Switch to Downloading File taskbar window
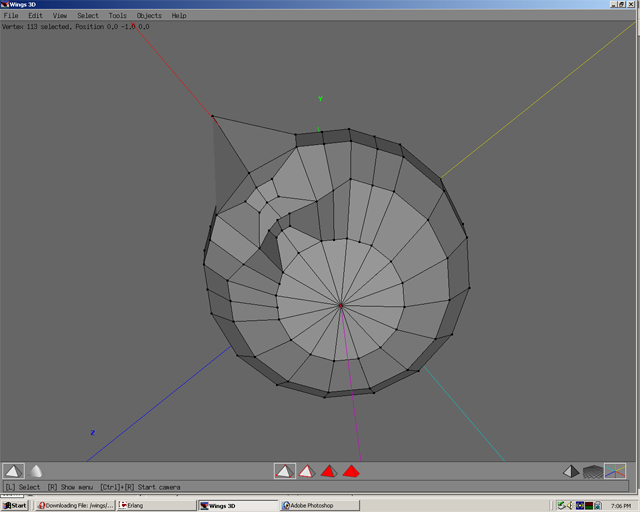 [x=75, y=505]
